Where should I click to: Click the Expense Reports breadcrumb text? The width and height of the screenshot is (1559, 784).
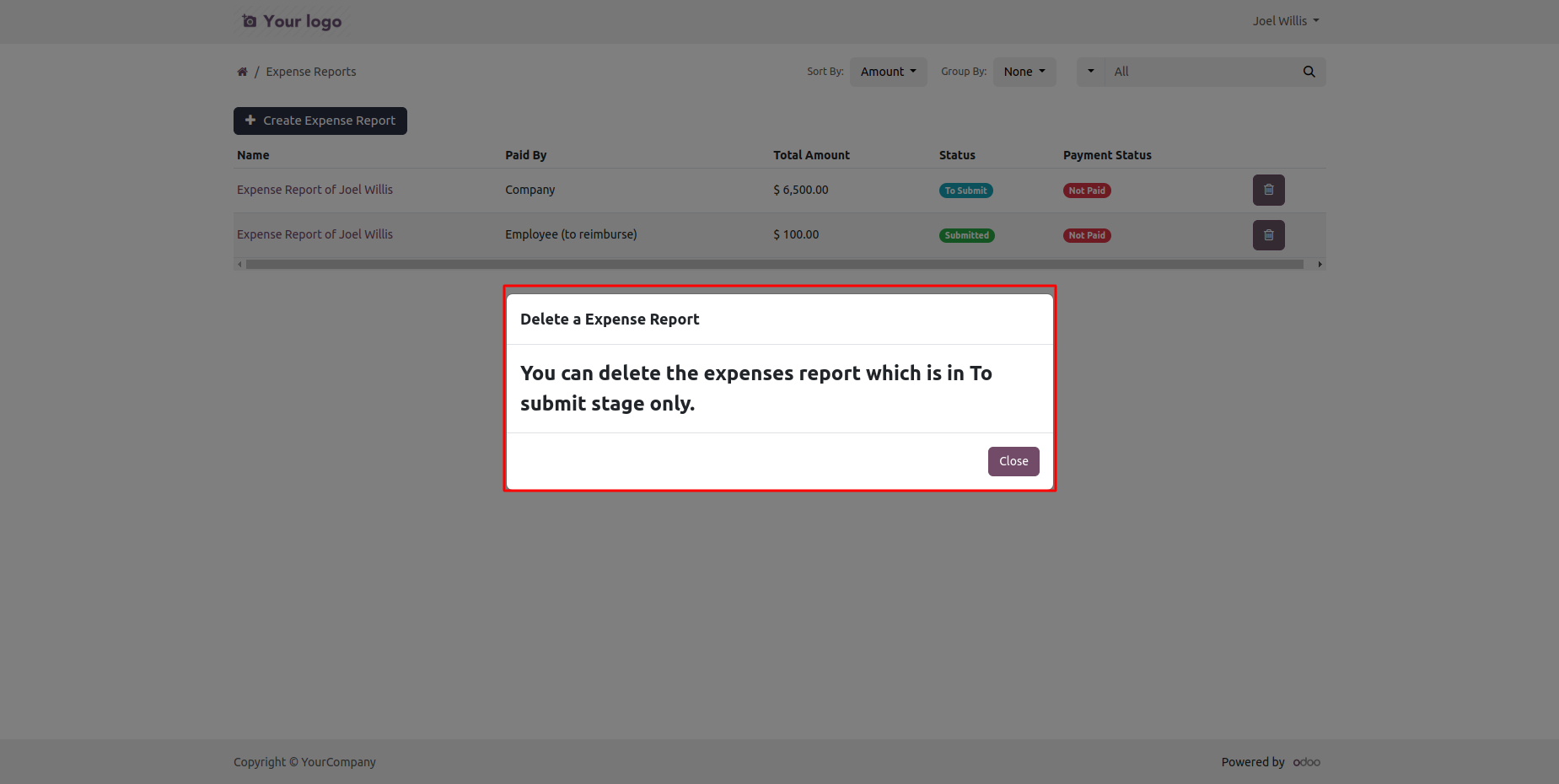pos(311,72)
